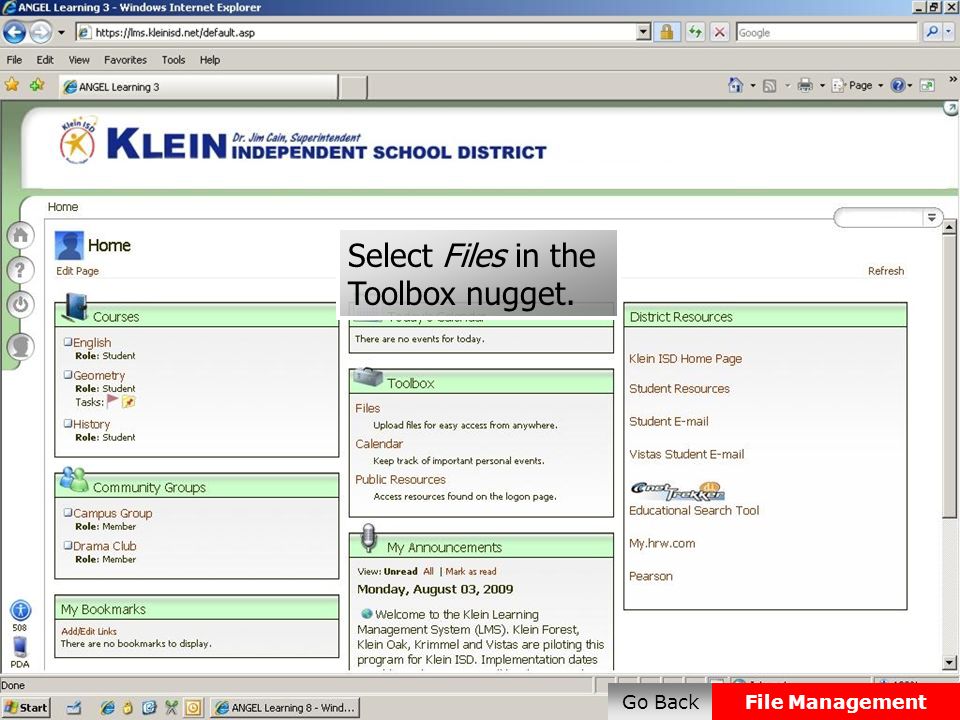
Task: Open the History course link
Action: click(91, 424)
